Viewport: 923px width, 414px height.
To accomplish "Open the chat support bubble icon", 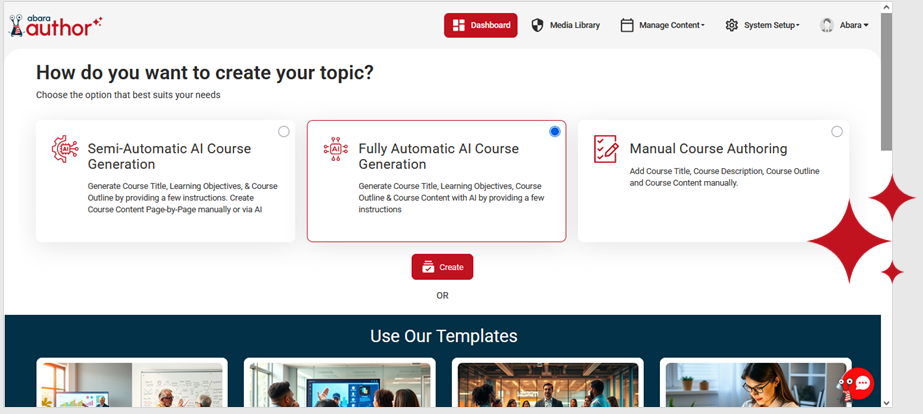I will (x=858, y=383).
